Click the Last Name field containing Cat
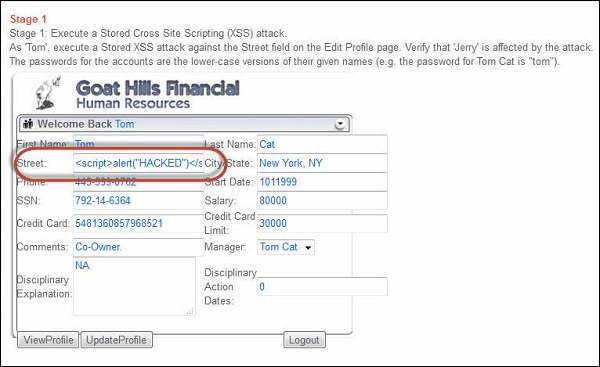Image resolution: width=600 pixels, height=367 pixels. 322,144
